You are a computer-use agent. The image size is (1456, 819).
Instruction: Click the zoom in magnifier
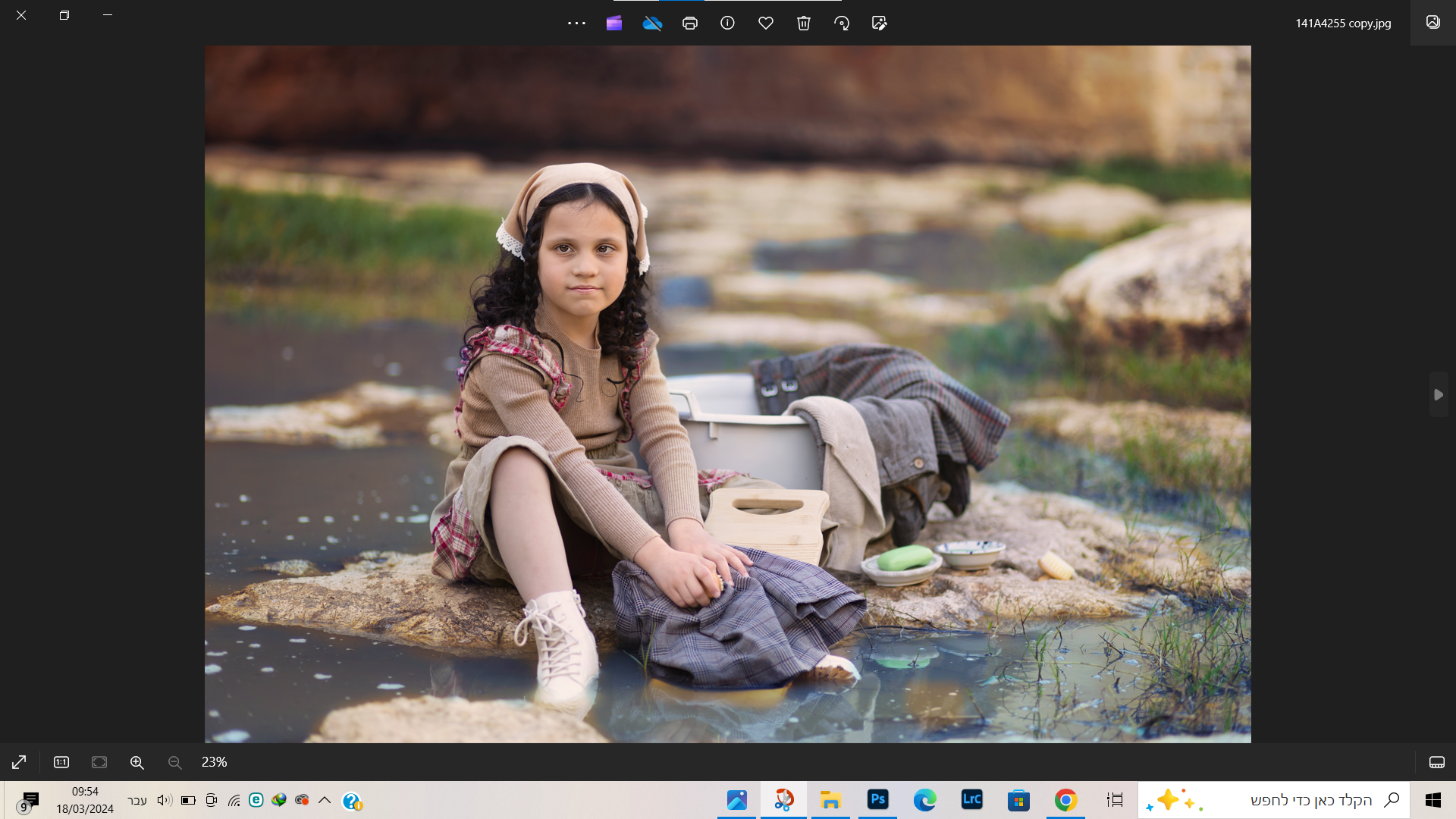click(137, 762)
